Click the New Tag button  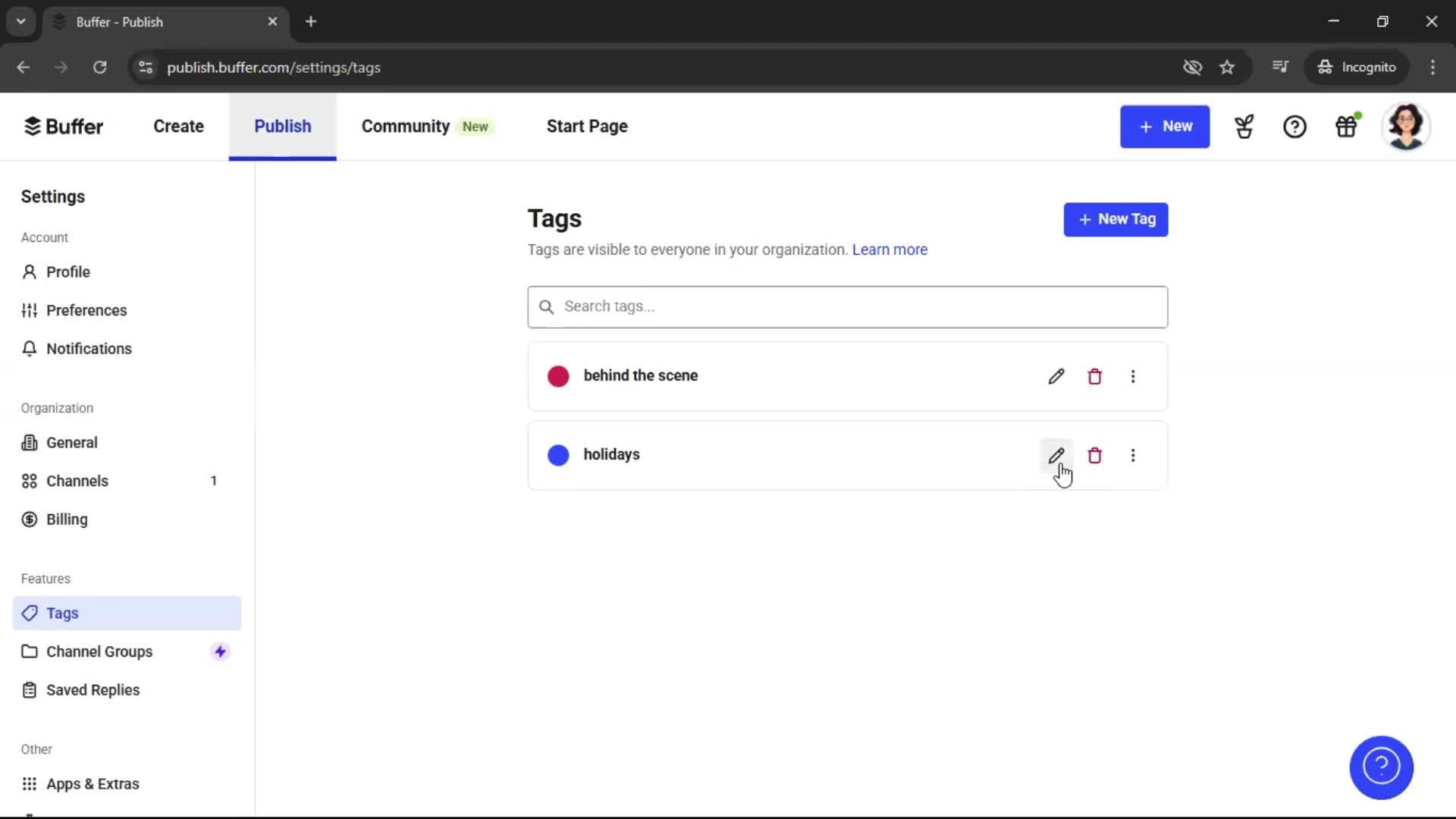pyautogui.click(x=1116, y=219)
